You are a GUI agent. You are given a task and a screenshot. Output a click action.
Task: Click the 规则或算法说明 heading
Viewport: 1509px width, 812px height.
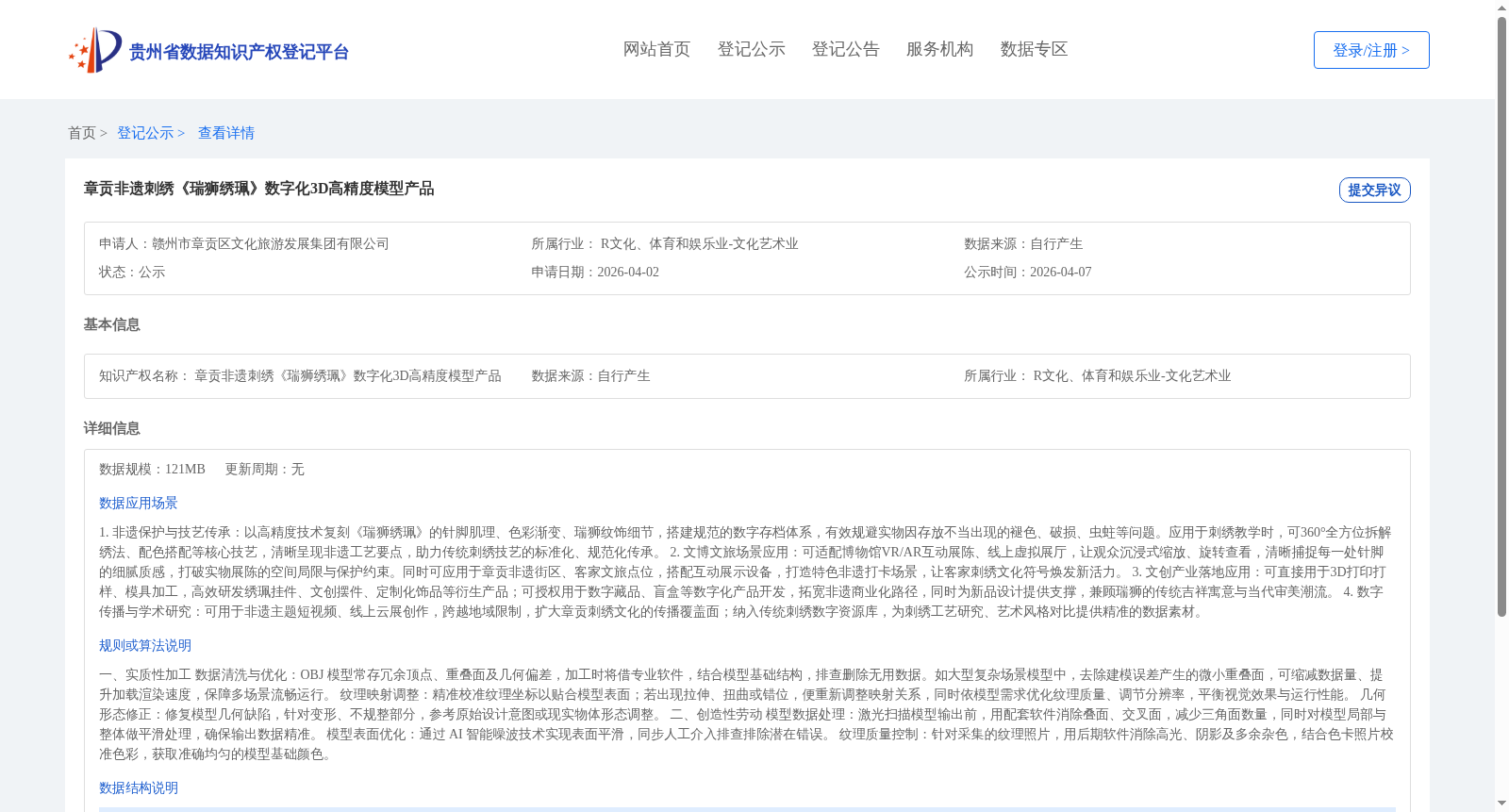pyautogui.click(x=145, y=645)
